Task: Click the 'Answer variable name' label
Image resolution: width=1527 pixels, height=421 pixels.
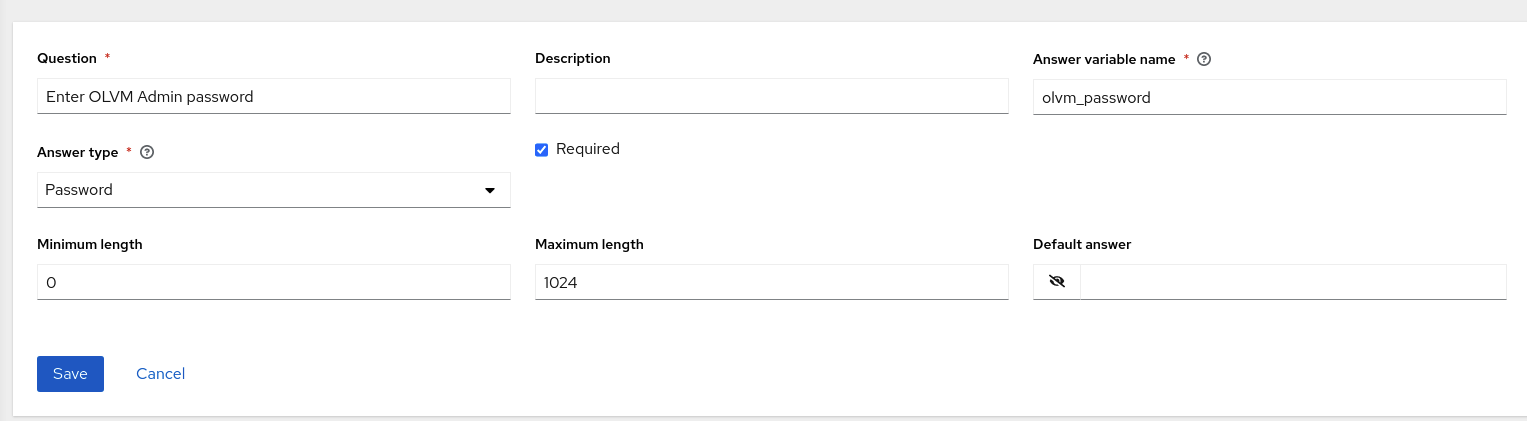Action: pos(1104,59)
